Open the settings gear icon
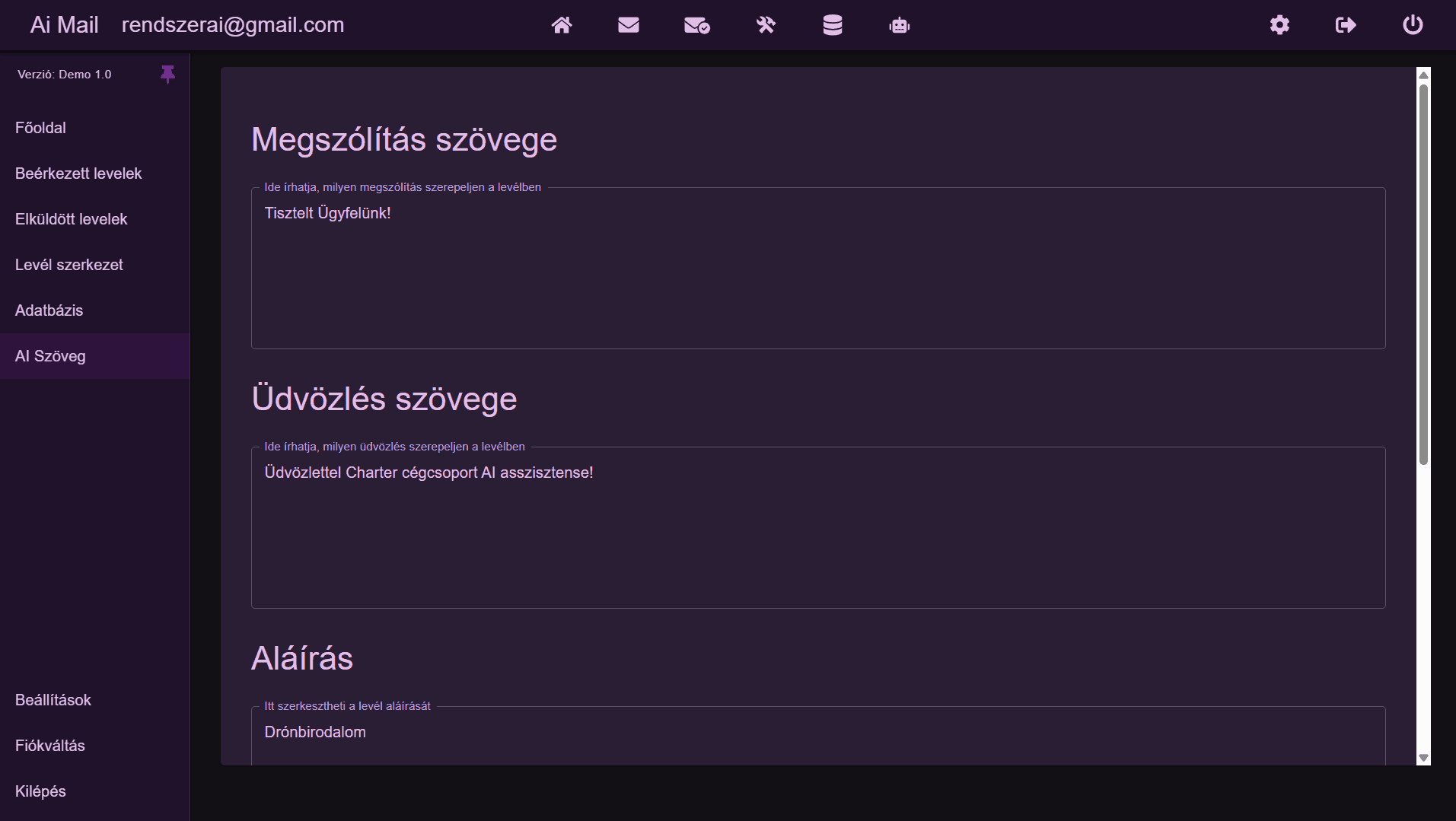This screenshot has width=1456, height=821. (1279, 25)
